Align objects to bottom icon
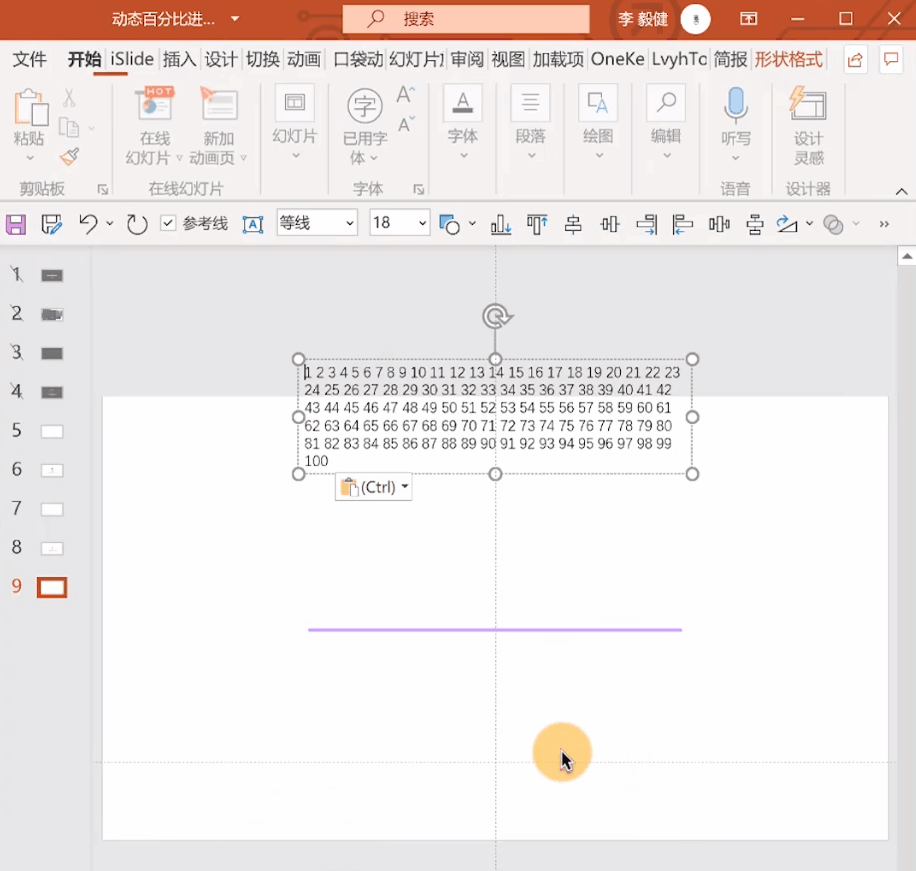Screen dimensions: 916x871 501,224
